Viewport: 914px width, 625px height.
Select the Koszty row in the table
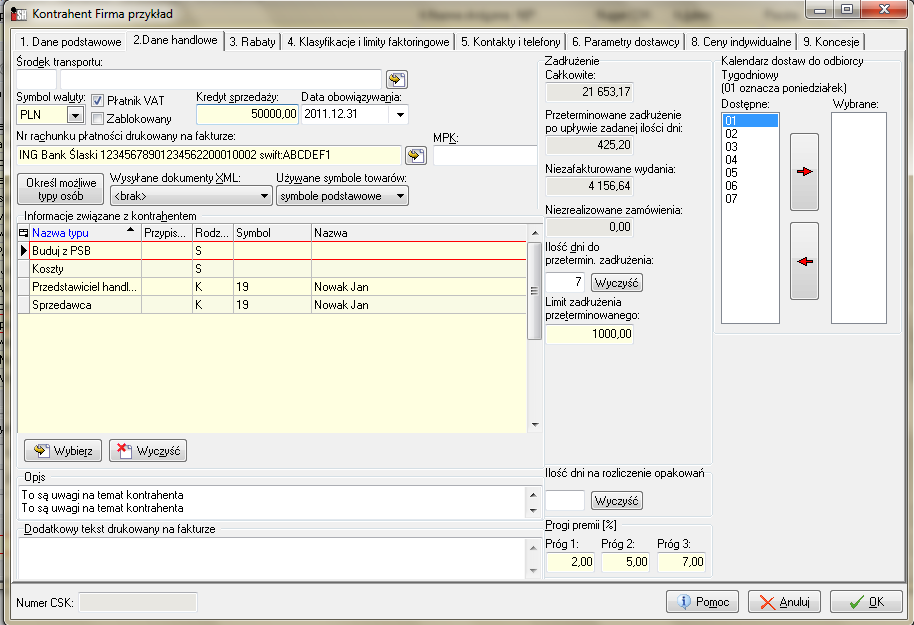tap(272, 269)
